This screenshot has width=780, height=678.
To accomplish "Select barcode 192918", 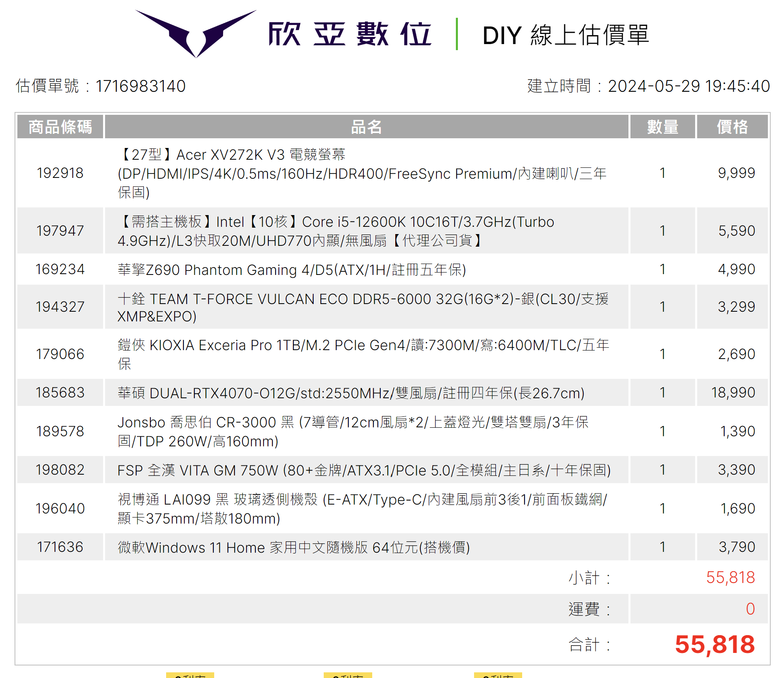I will click(x=60, y=173).
